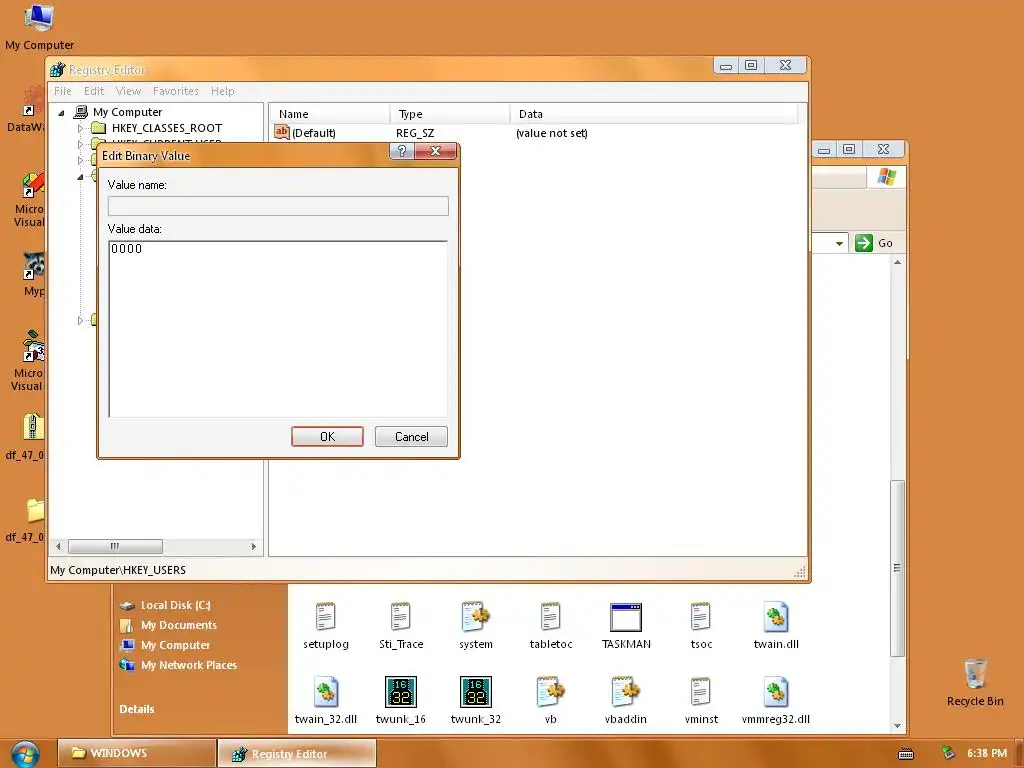
Task: Click the Value name input field
Action: [278, 206]
